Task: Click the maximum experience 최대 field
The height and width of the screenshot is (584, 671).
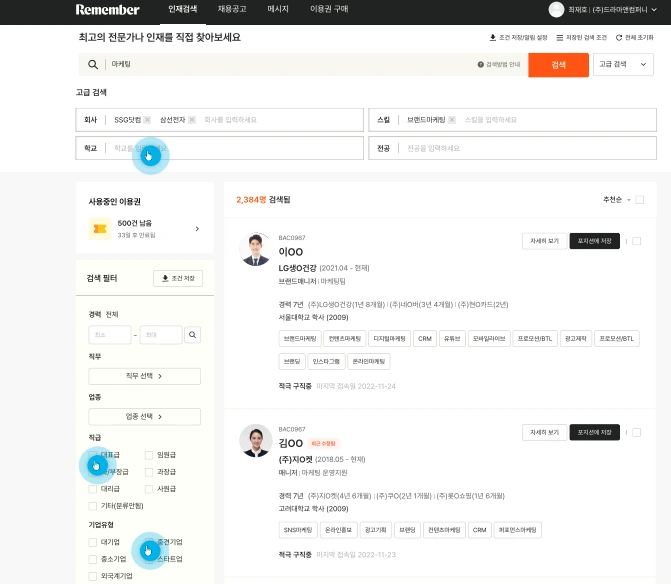Action: coord(161,335)
